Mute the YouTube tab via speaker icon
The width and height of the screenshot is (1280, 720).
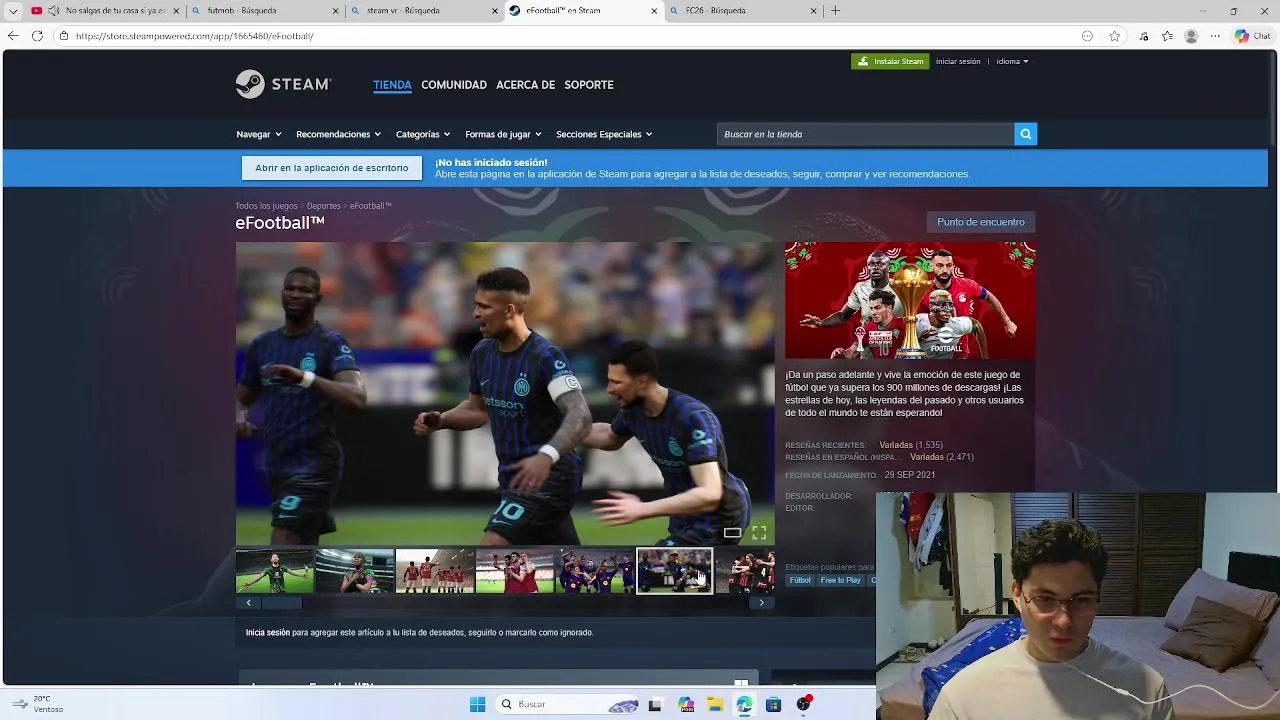pos(53,11)
